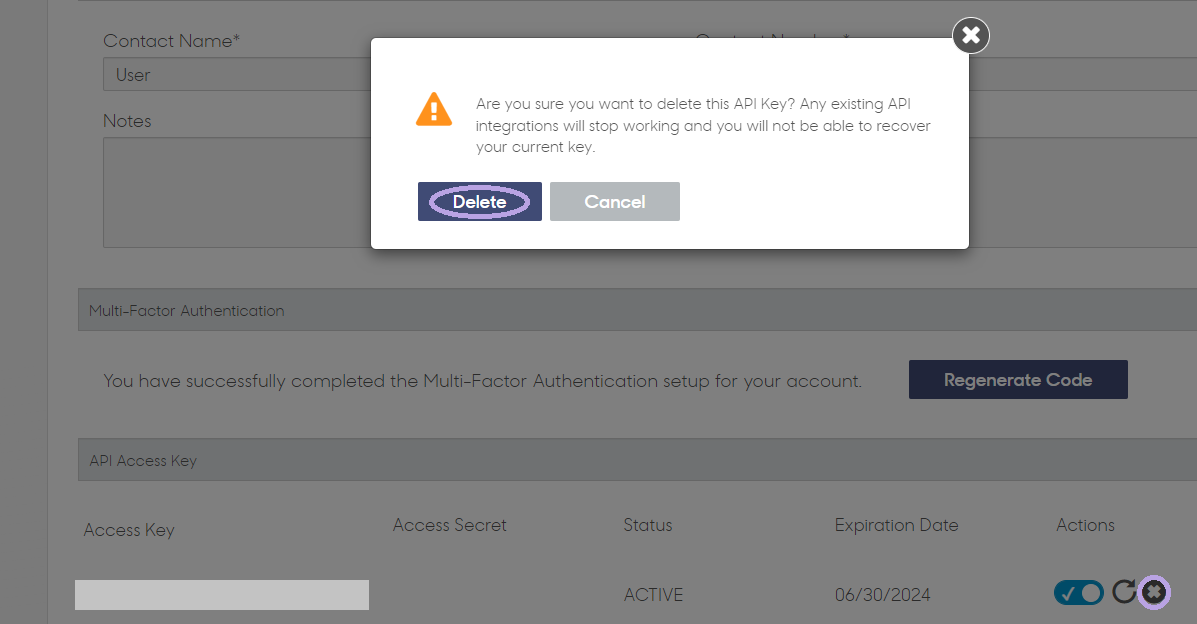Click inside the Notes text area
Viewport: 1197px width, 624px height.
click(237, 192)
